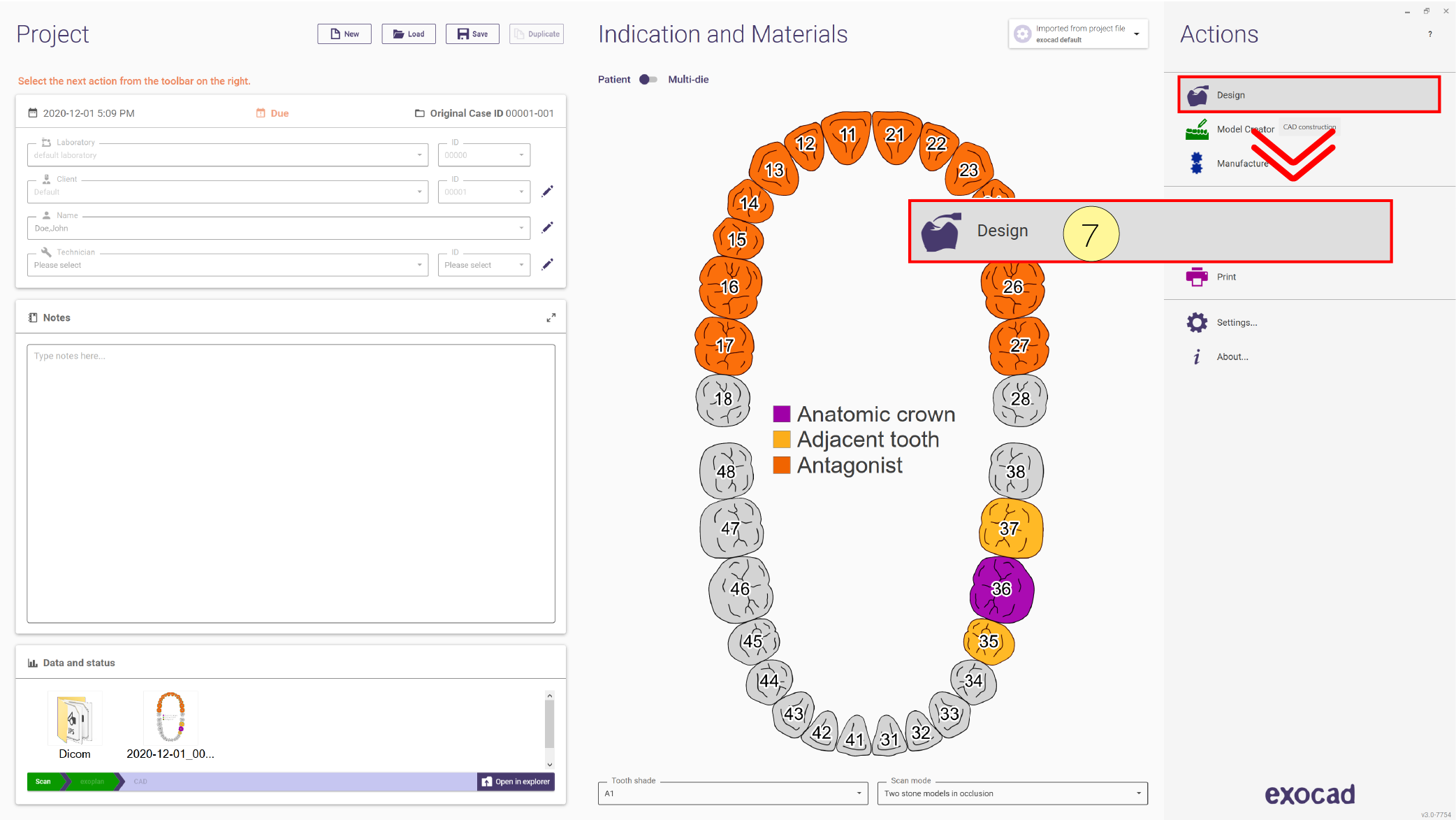Open the Scan mode dropdown
Screen dimensions: 1456x820
[x=1012, y=793]
